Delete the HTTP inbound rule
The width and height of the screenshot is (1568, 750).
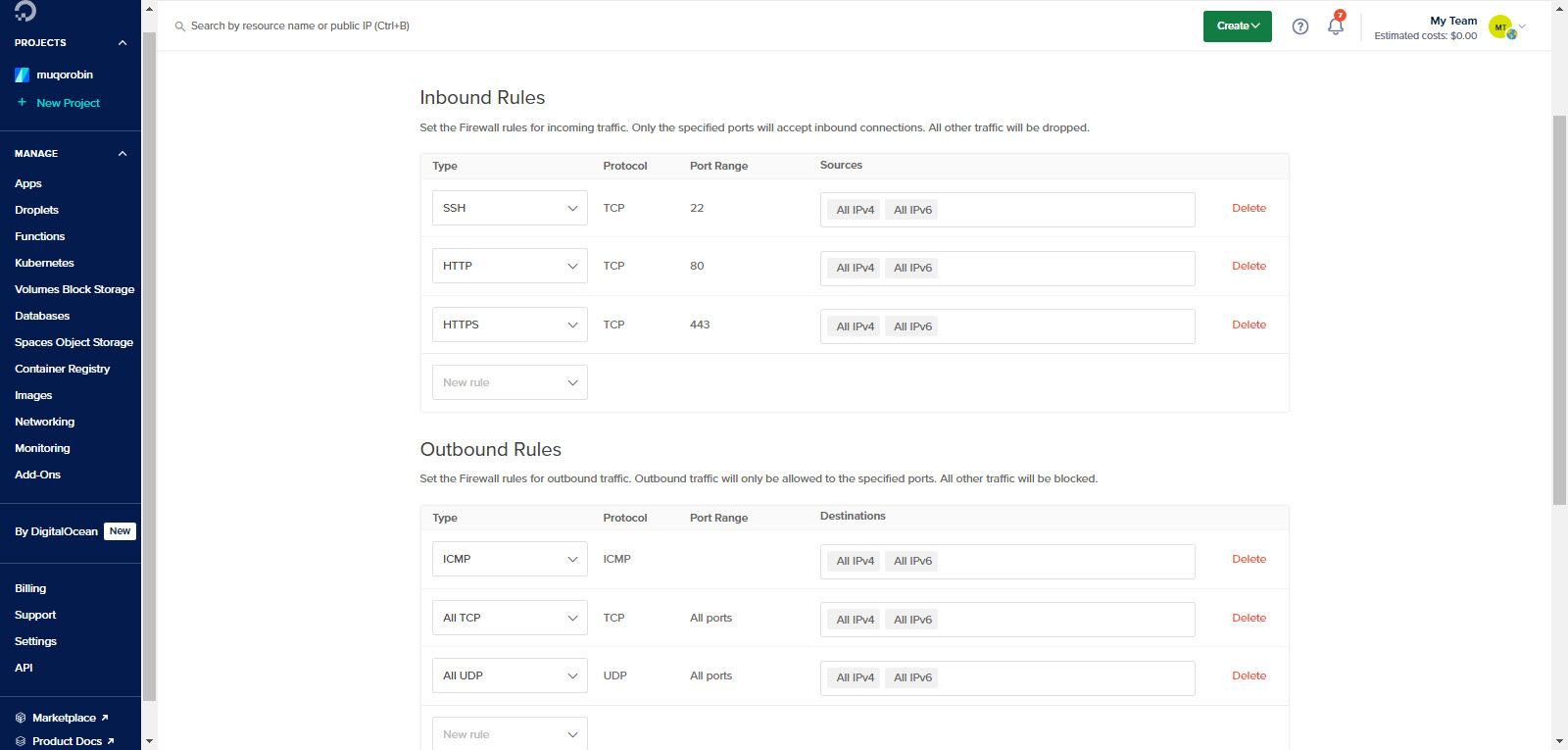pos(1249,266)
